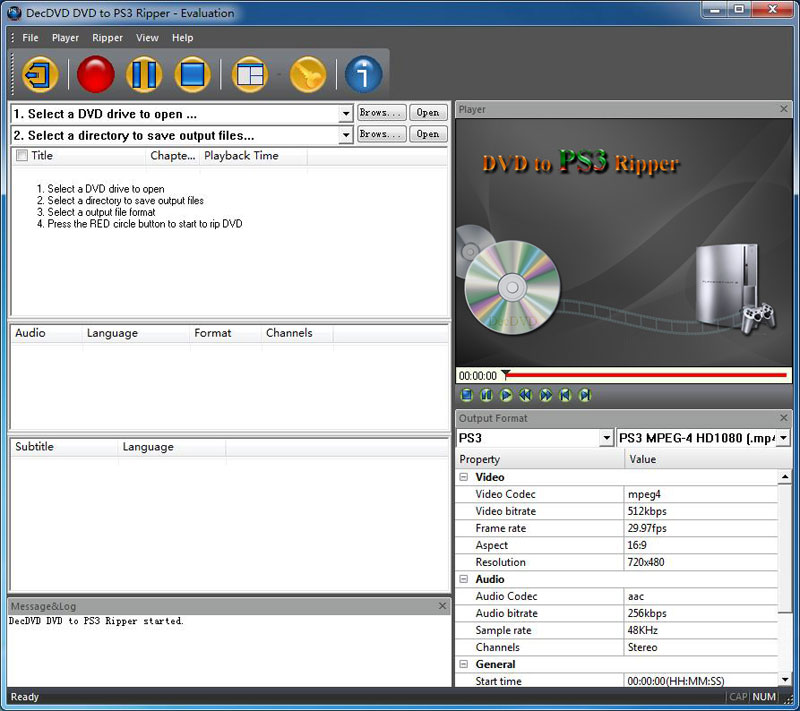The image size is (800, 711).
Task: Select the Frame rate 29.97fps value
Action: (701, 528)
